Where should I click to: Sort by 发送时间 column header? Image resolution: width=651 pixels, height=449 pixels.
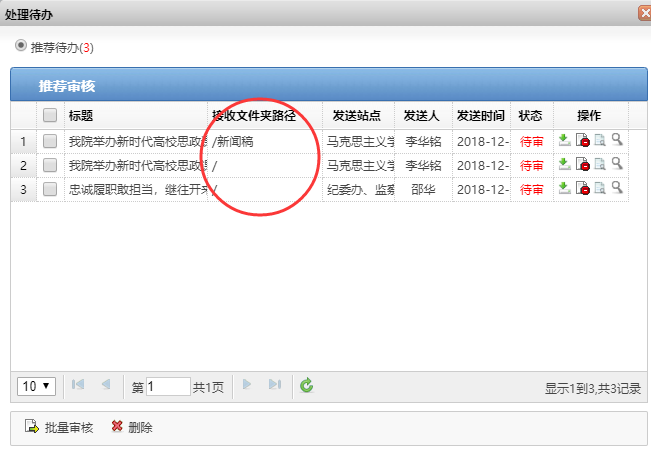[481, 116]
